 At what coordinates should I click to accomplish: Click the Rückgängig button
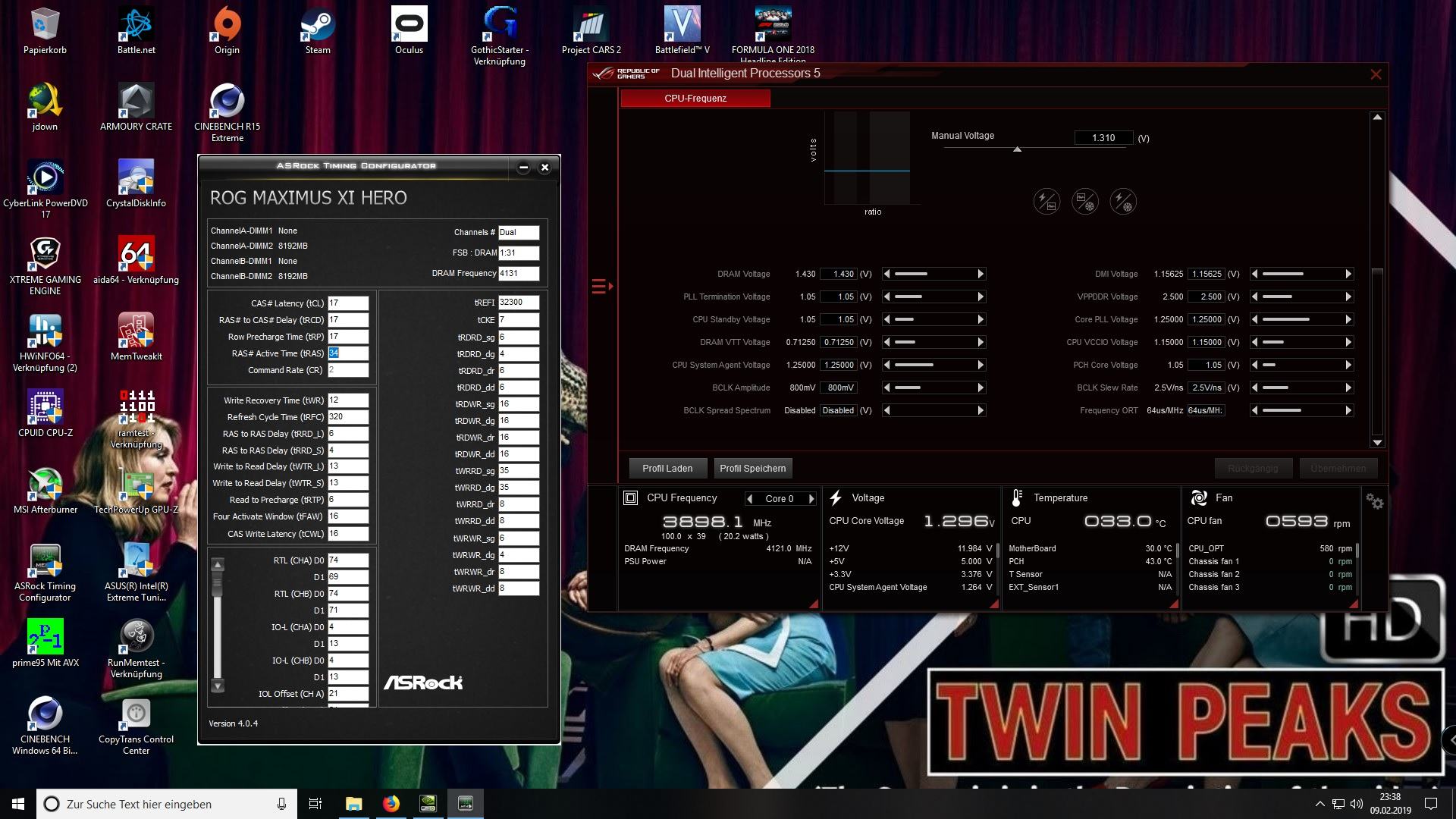[1253, 468]
